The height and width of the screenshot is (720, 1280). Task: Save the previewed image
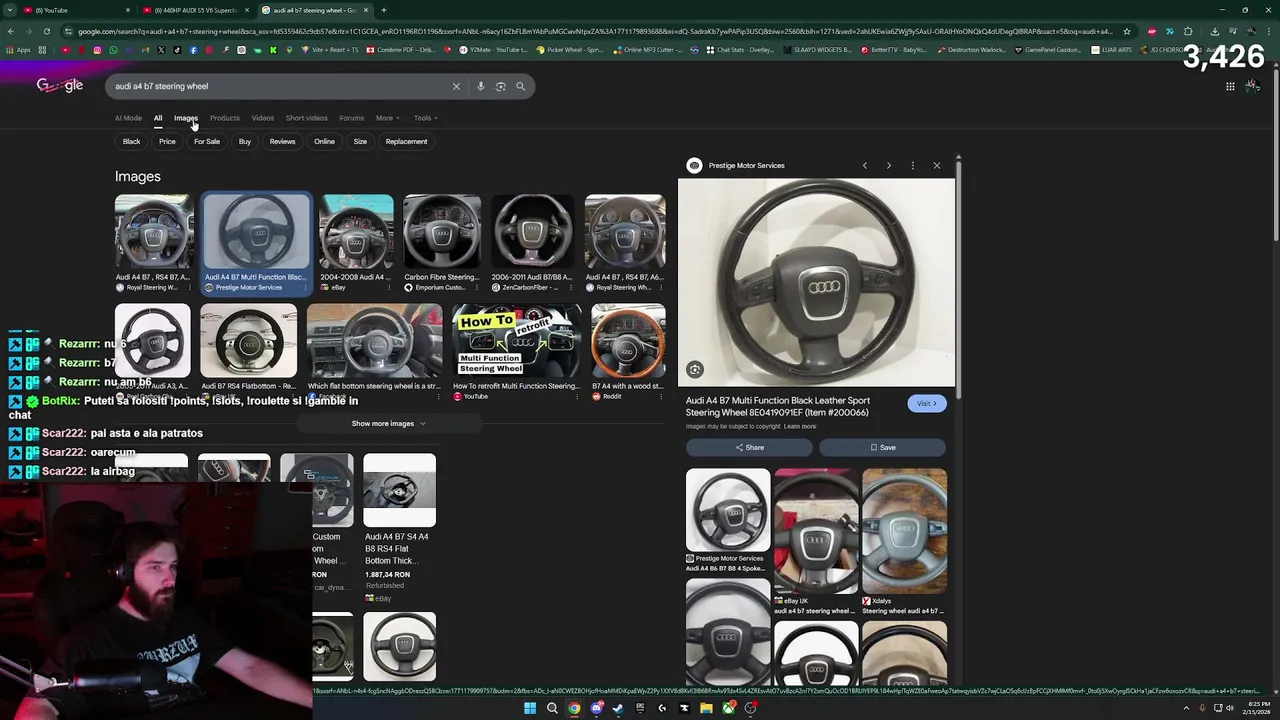point(882,447)
